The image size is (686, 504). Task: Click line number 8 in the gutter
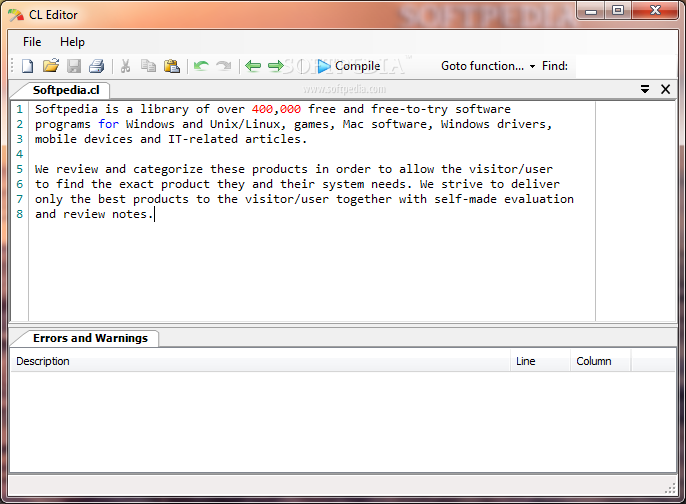tap(19, 214)
